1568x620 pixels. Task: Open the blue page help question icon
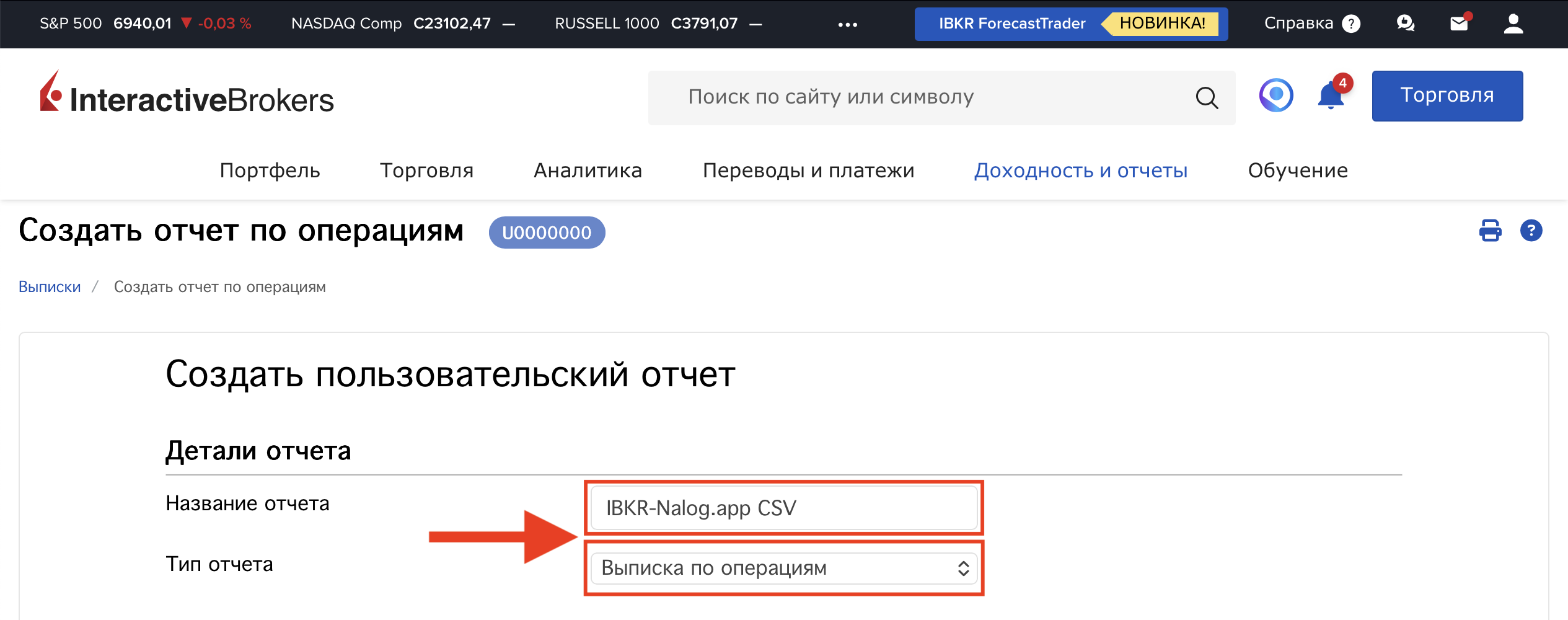tap(1531, 231)
